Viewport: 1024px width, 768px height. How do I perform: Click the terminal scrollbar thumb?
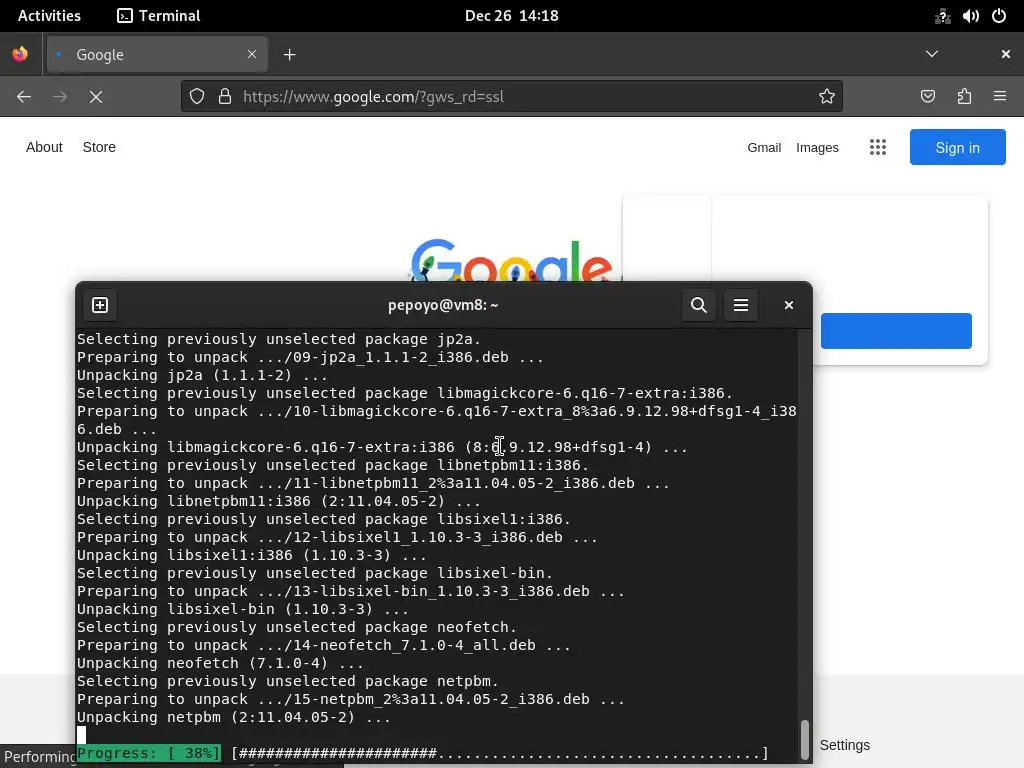805,739
